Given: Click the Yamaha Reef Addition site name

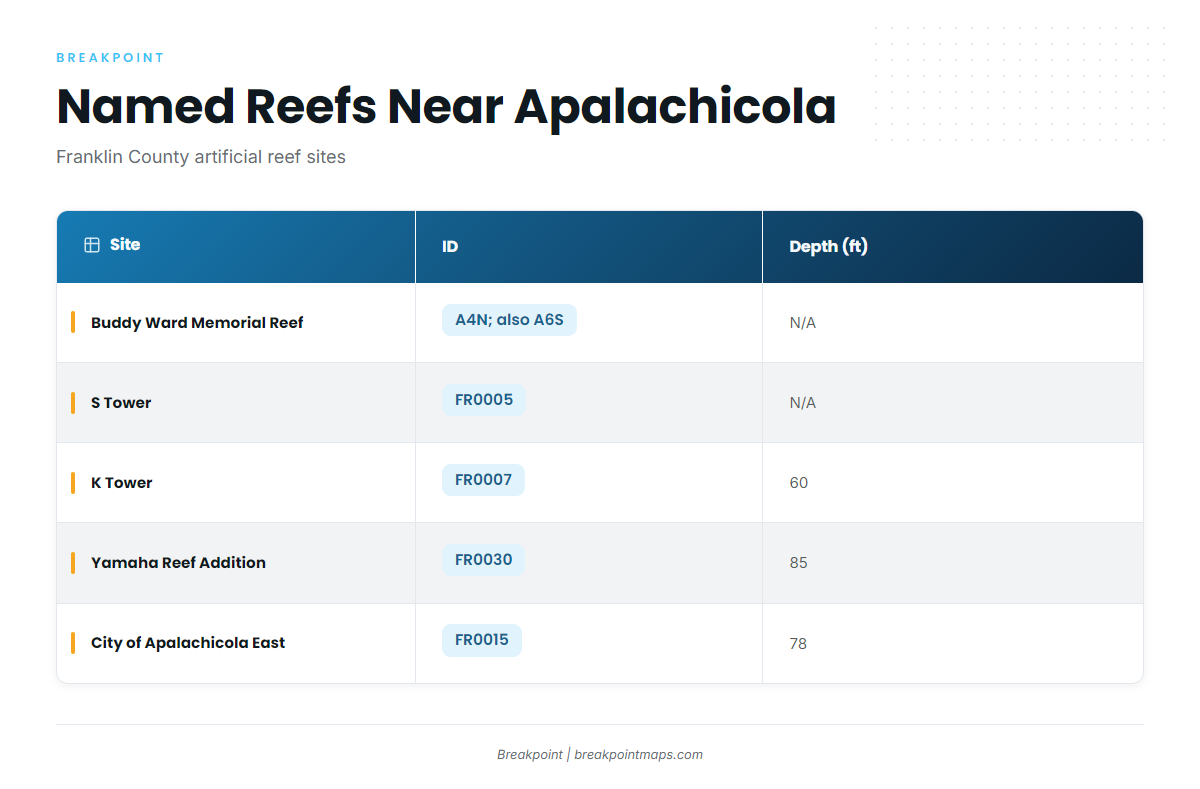Looking at the screenshot, I should point(178,563).
